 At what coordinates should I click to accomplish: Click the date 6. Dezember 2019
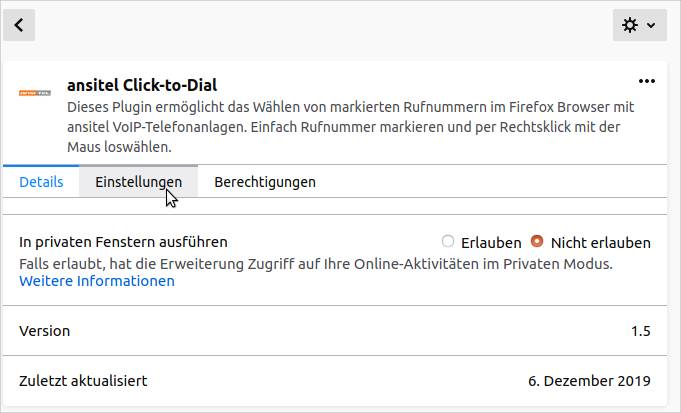point(589,381)
